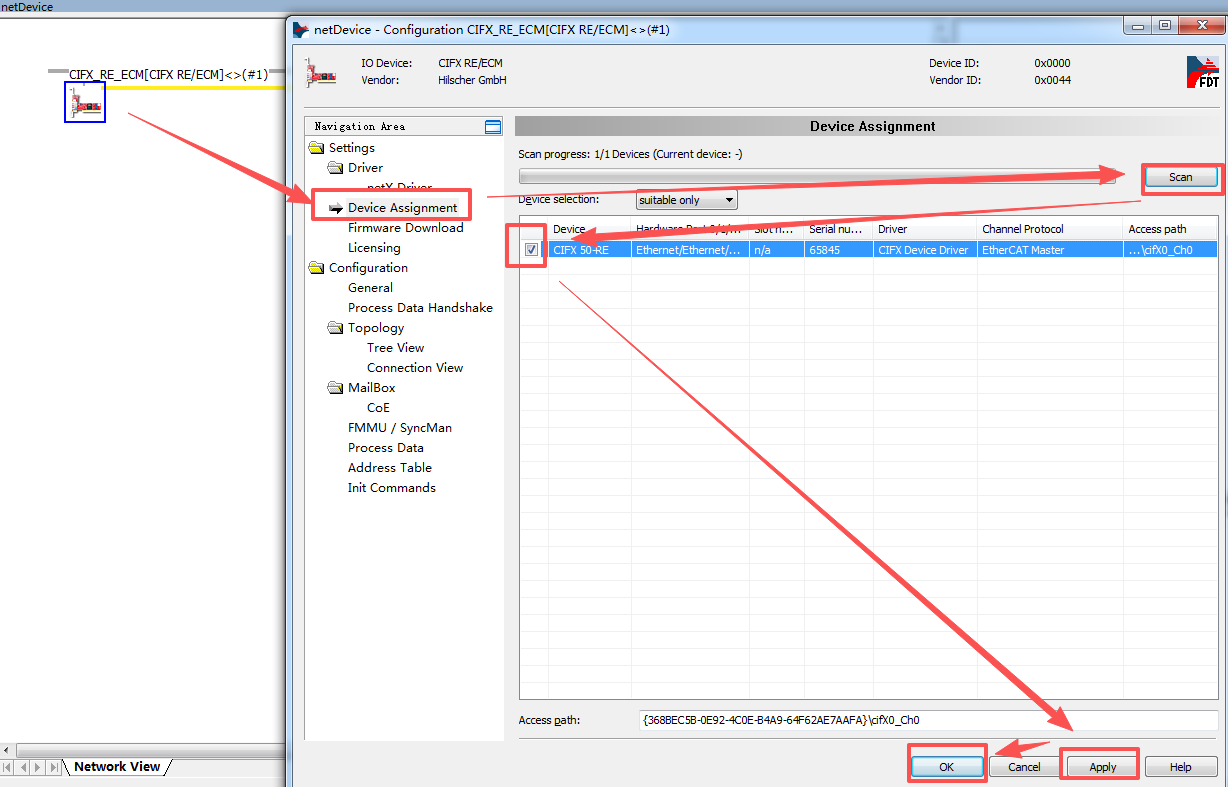Select the Settings tree node
The height and width of the screenshot is (787, 1228).
coord(352,148)
